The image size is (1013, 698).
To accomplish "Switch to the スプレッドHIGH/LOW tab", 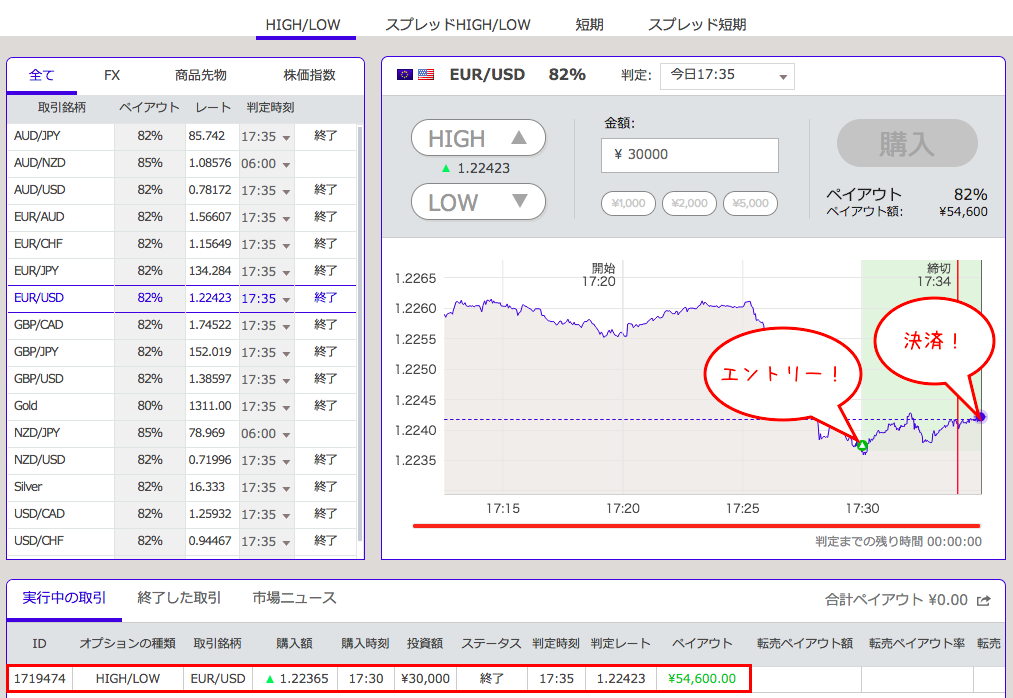I will (x=457, y=24).
